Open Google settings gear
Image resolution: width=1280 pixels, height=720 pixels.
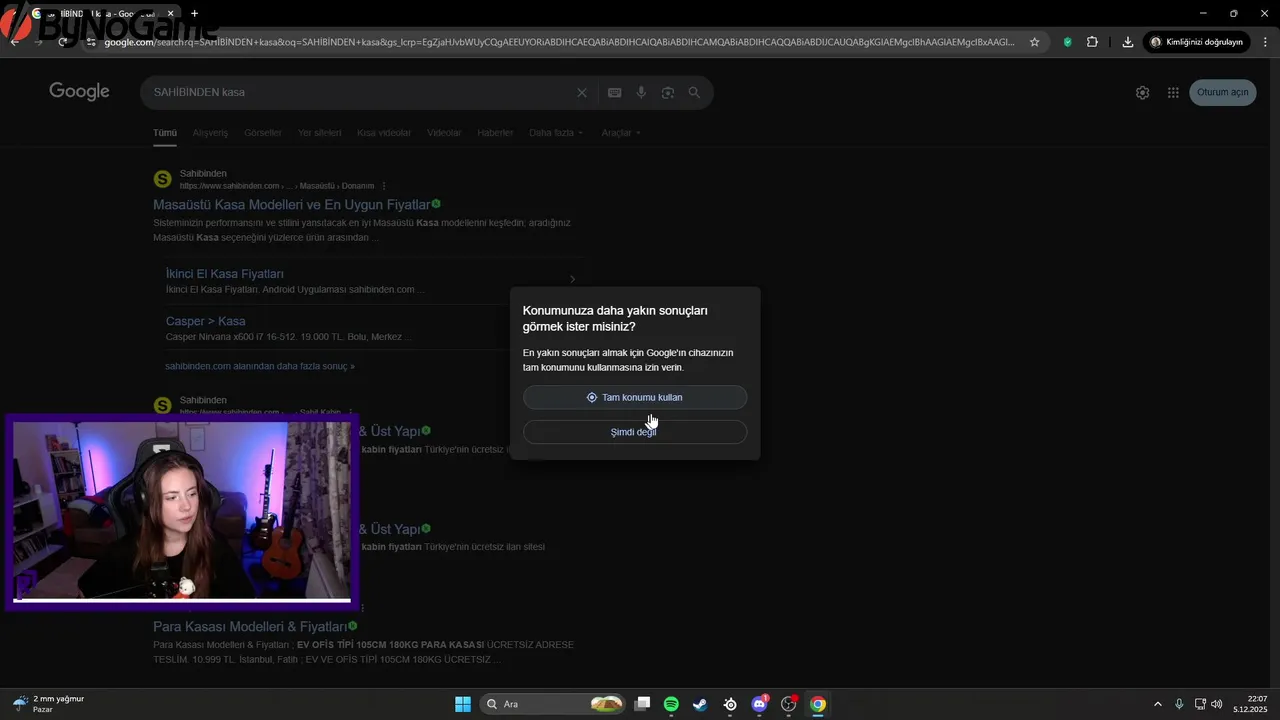[x=1143, y=92]
